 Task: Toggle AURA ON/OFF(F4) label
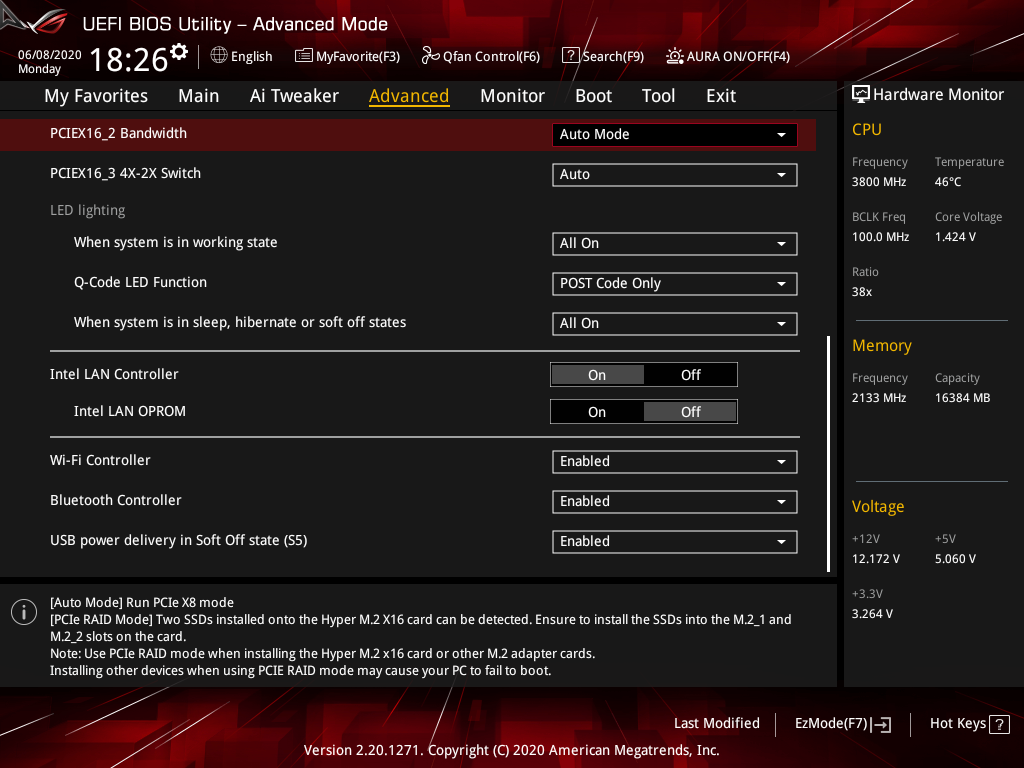pyautogui.click(x=738, y=57)
